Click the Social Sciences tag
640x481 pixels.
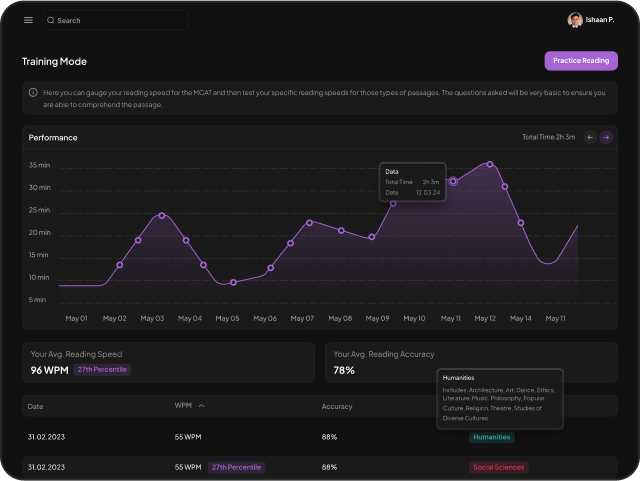coord(498,467)
